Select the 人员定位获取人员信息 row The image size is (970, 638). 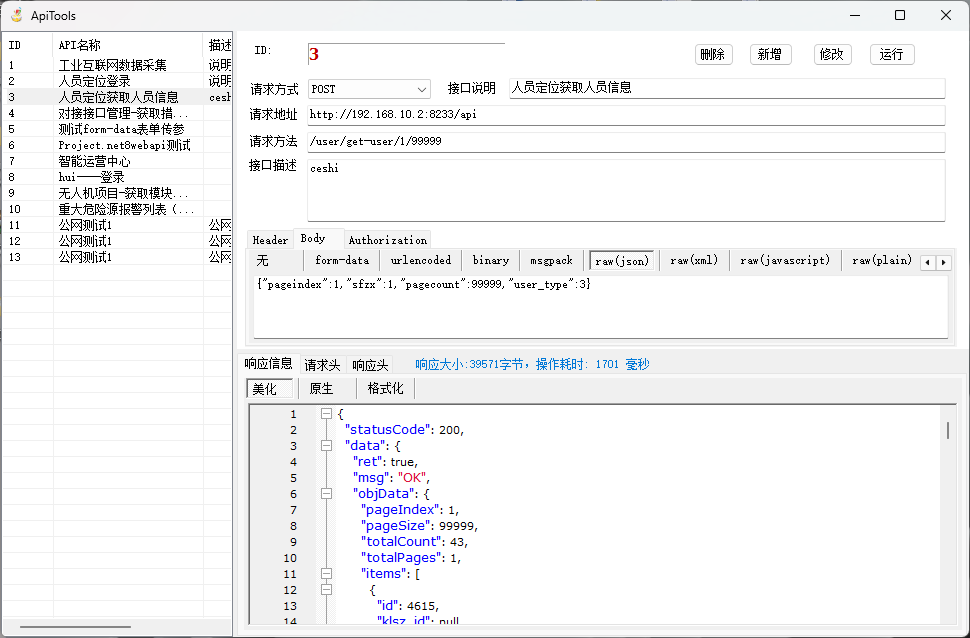coord(117,97)
